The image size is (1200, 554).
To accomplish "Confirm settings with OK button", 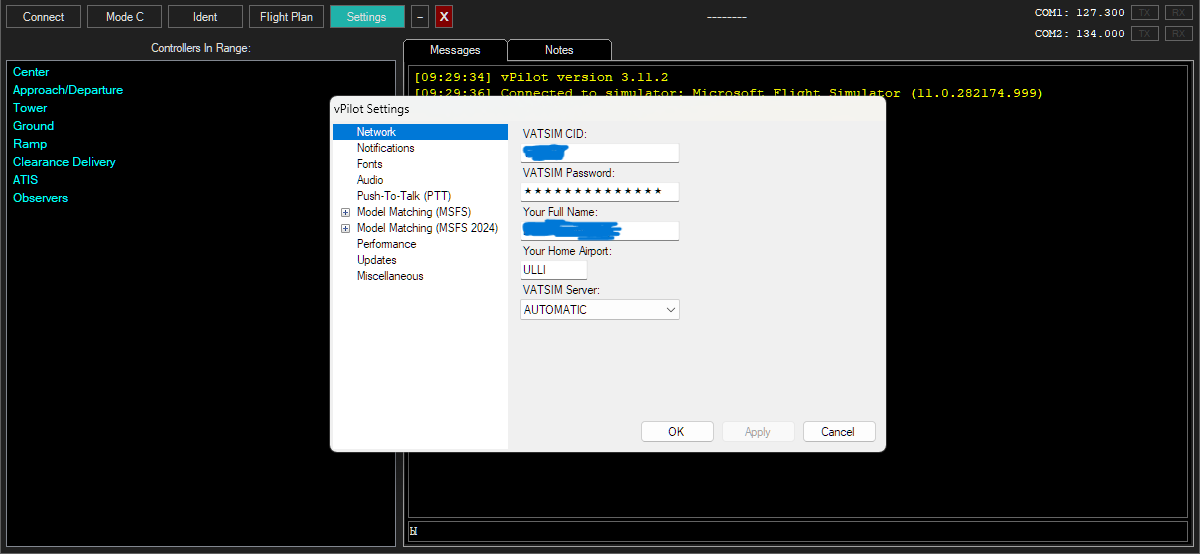I will click(676, 432).
